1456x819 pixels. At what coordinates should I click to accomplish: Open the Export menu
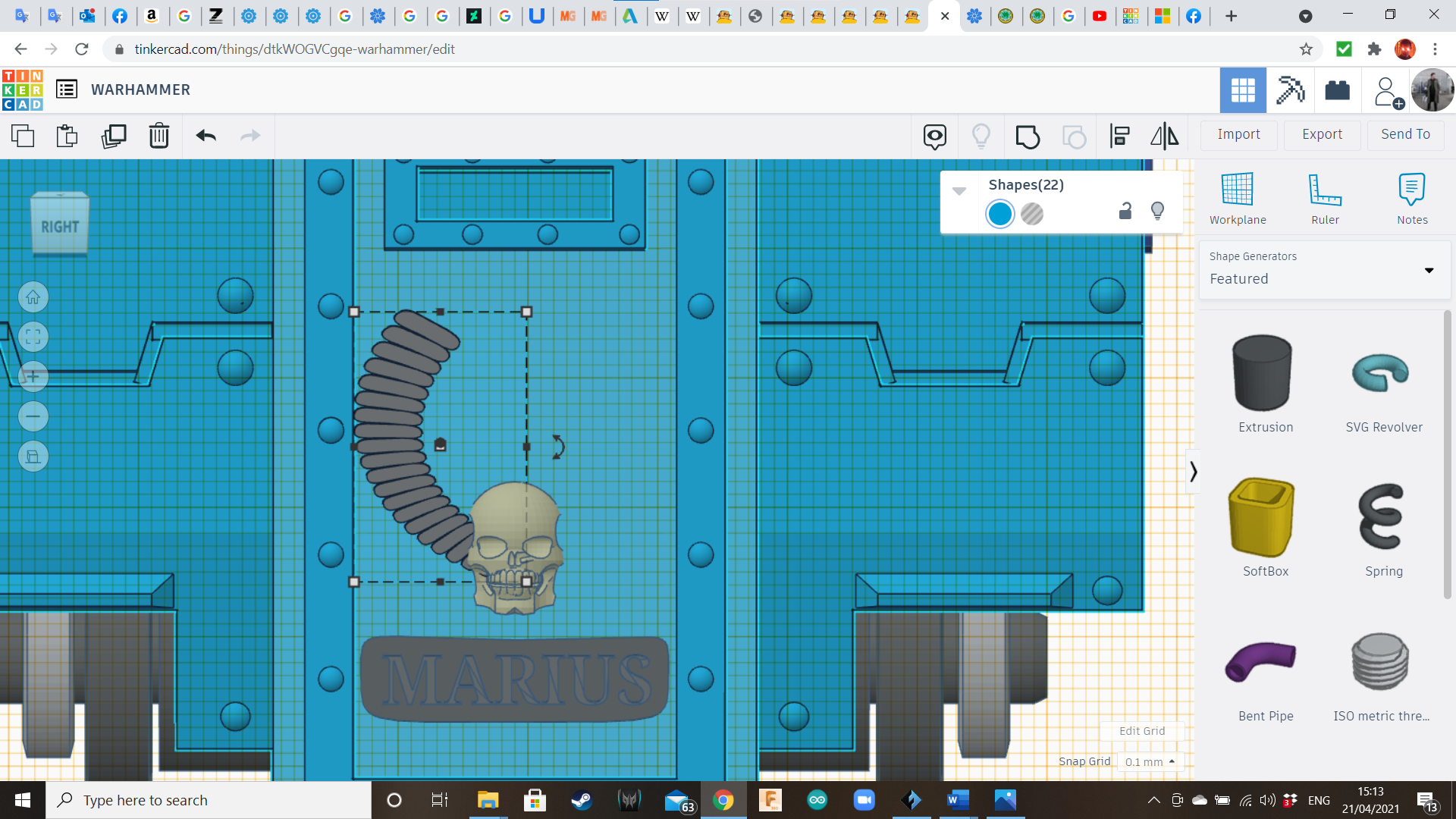point(1322,135)
